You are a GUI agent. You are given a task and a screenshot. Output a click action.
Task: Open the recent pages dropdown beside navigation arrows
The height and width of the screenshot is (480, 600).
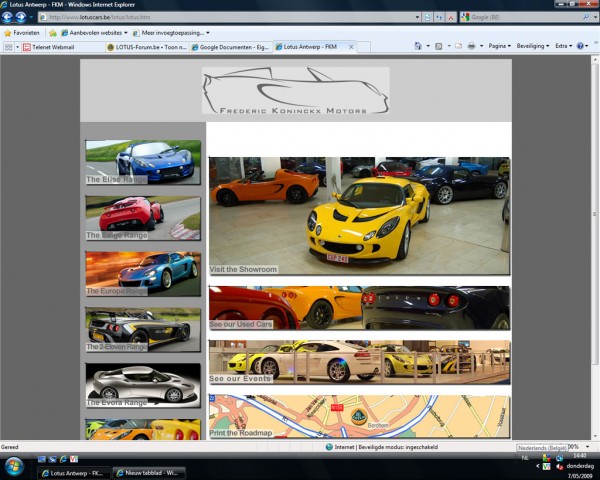(31, 17)
